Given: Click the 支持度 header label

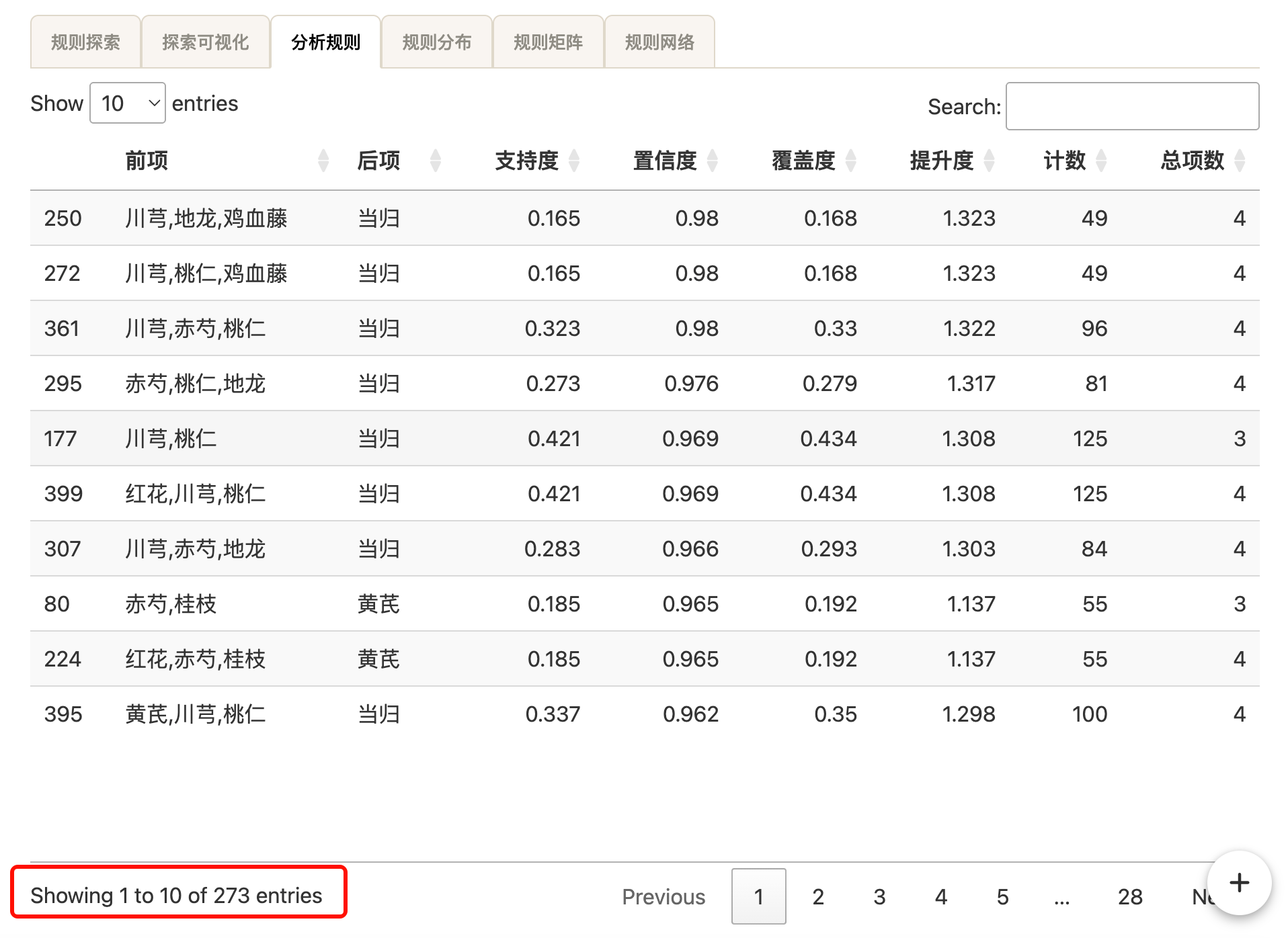Looking at the screenshot, I should [x=527, y=161].
